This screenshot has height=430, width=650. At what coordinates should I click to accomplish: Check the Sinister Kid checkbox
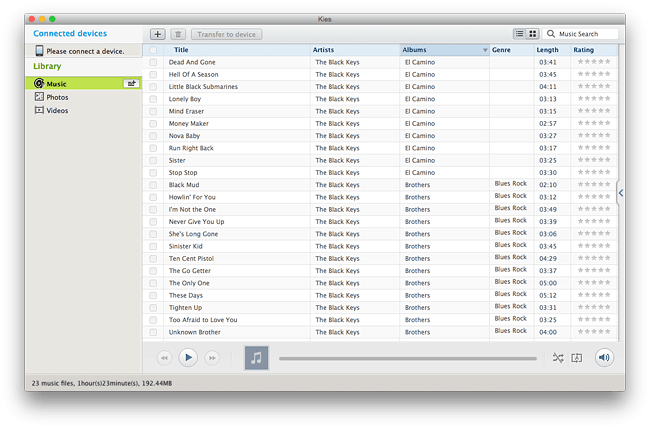coord(153,246)
